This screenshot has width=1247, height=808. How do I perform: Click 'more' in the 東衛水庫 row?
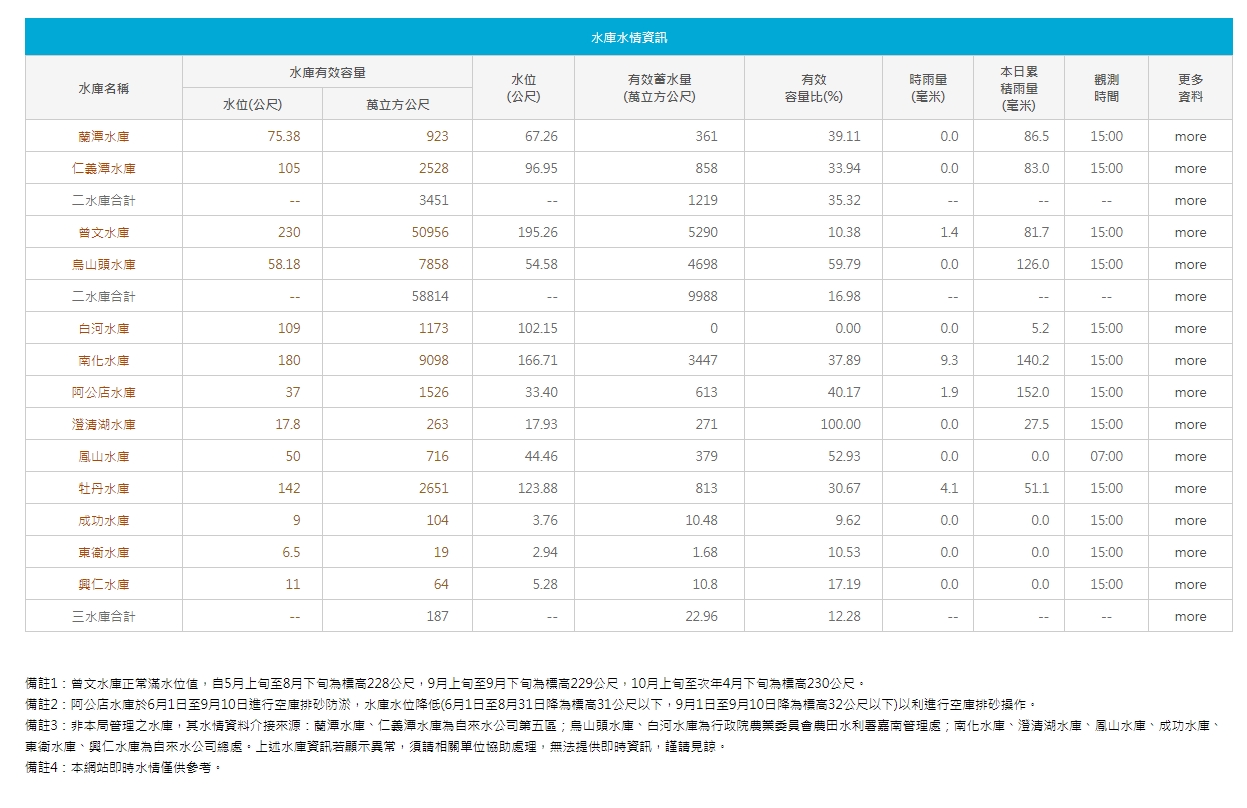[x=1190, y=553]
